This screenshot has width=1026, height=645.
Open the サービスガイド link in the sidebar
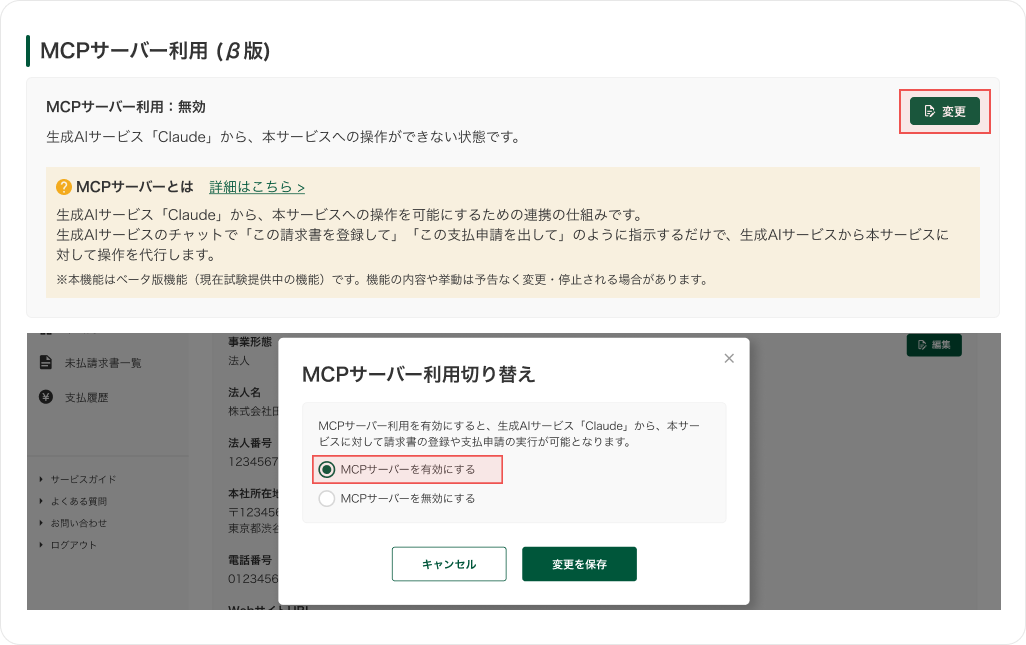coord(83,479)
